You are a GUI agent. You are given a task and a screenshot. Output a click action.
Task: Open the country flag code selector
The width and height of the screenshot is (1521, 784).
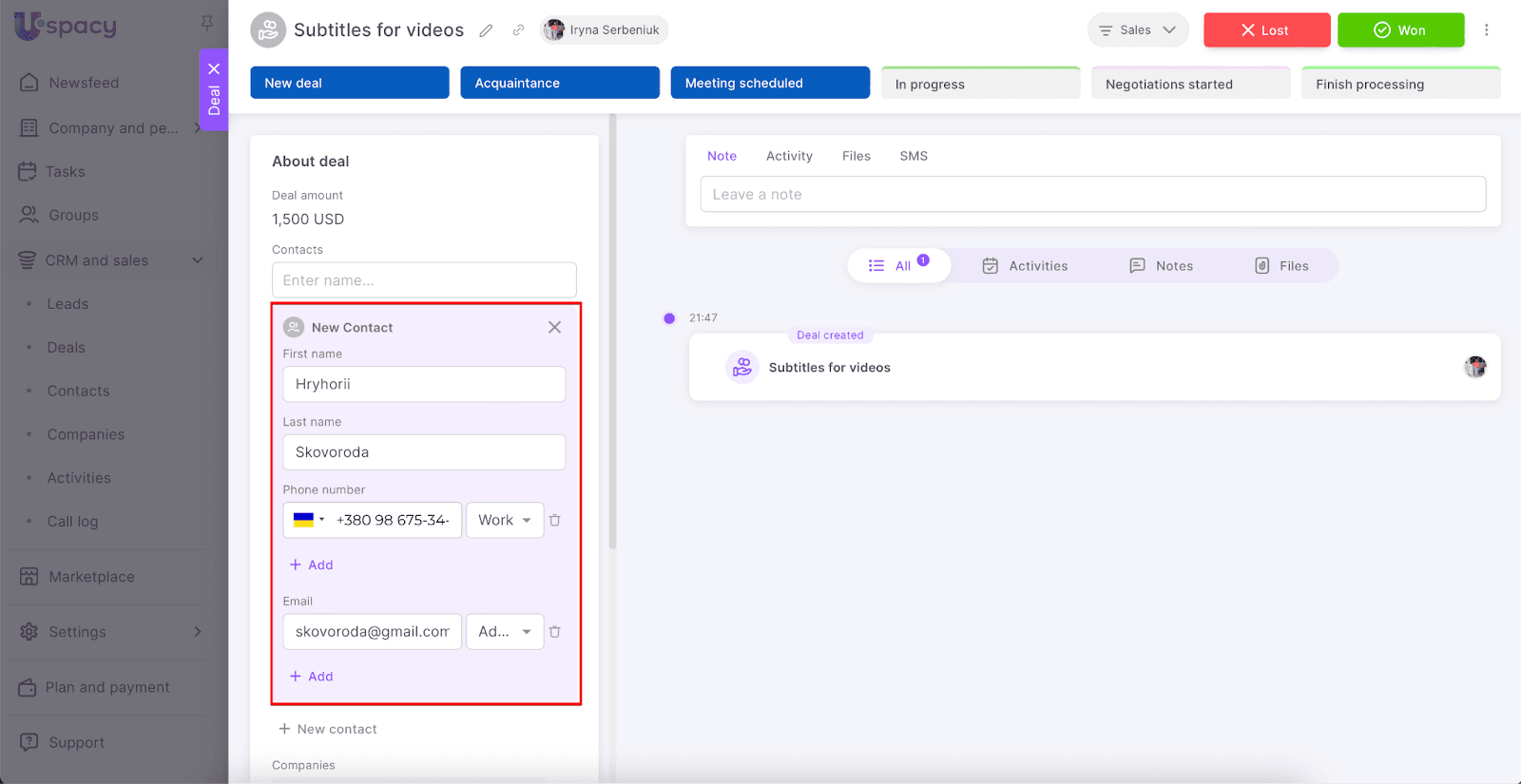click(x=309, y=520)
